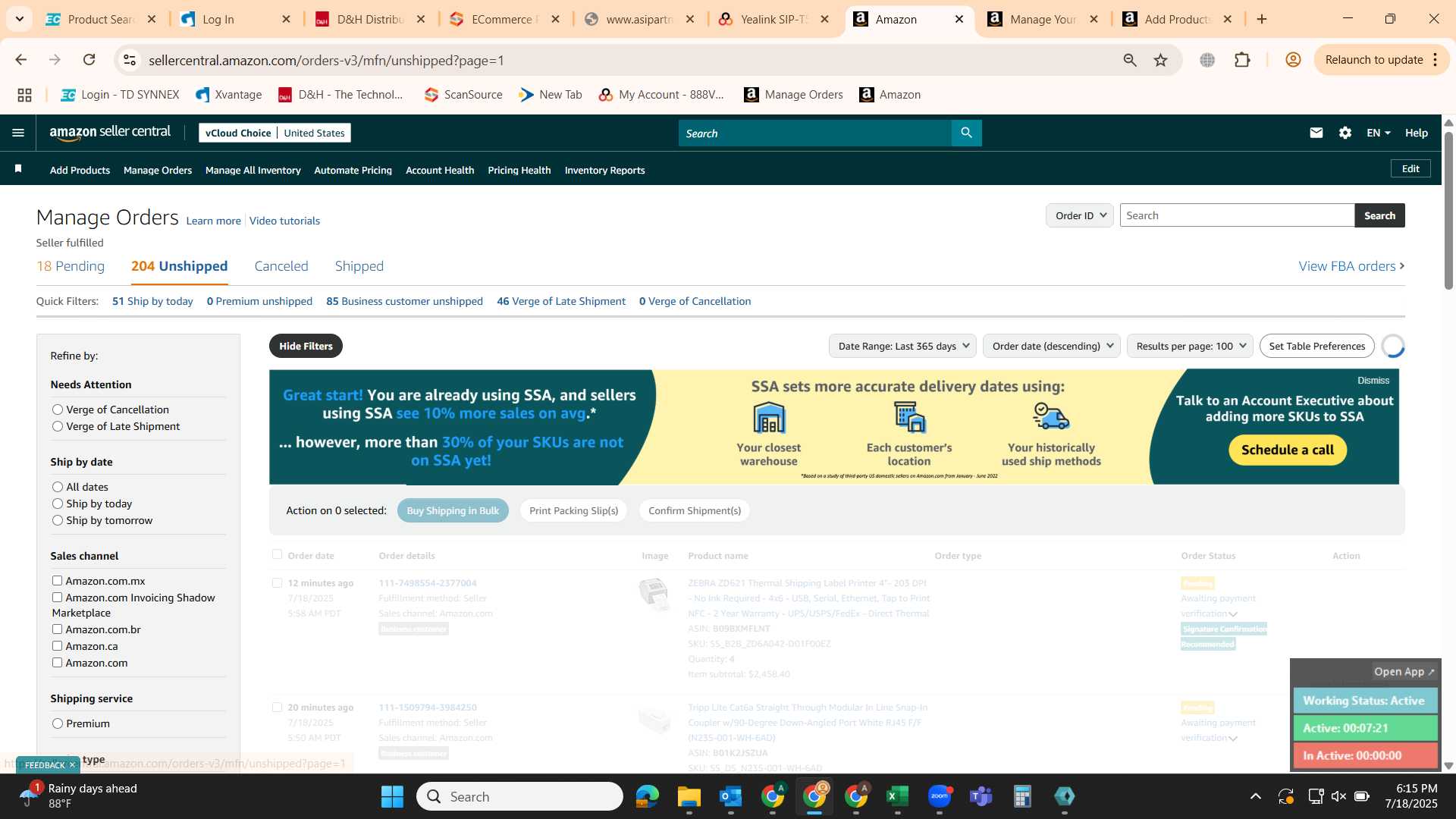Image resolution: width=1456 pixels, height=819 pixels.
Task: Select Ship by today radio option
Action: point(57,504)
